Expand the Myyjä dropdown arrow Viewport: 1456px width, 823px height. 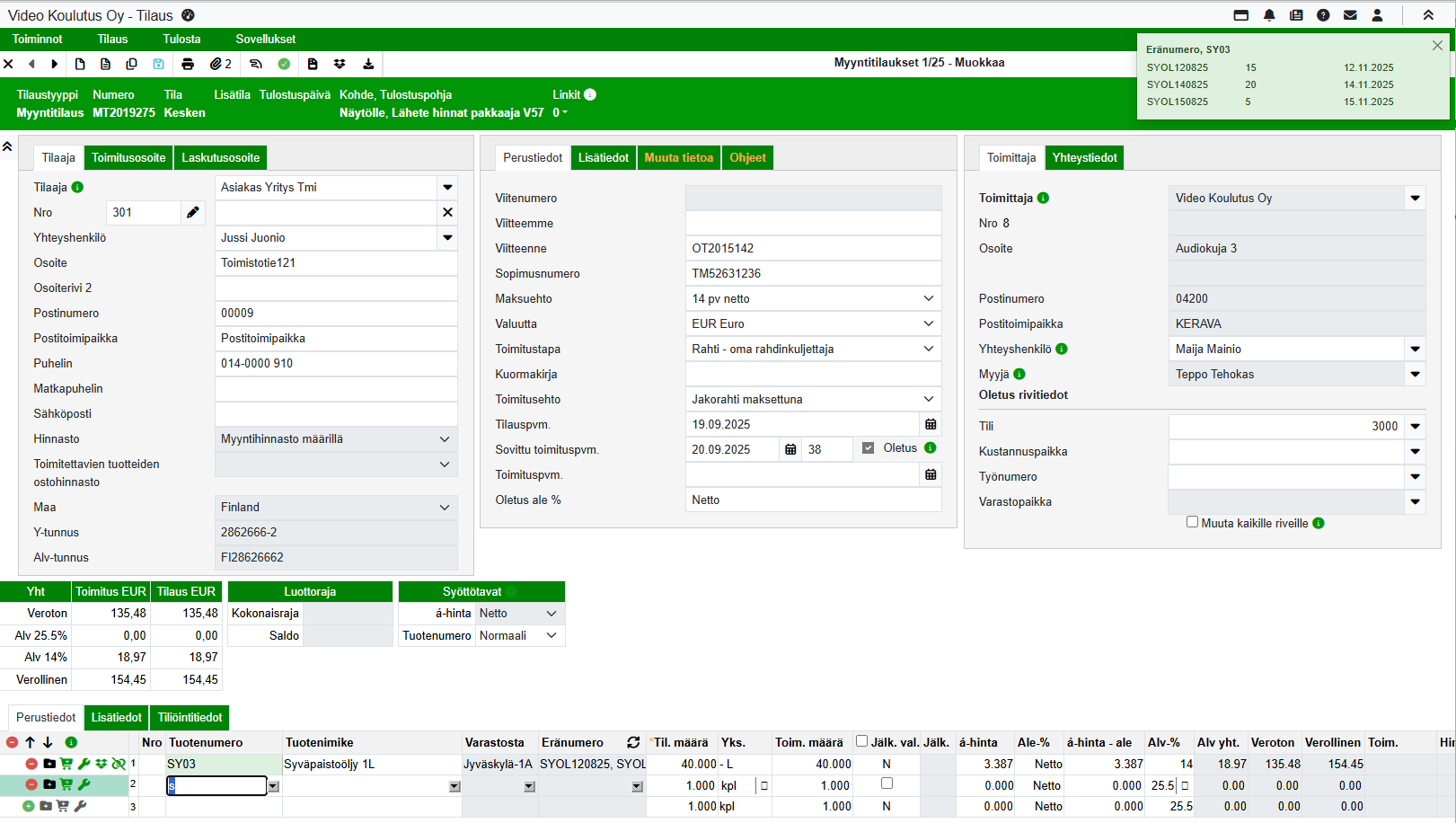[1415, 374]
